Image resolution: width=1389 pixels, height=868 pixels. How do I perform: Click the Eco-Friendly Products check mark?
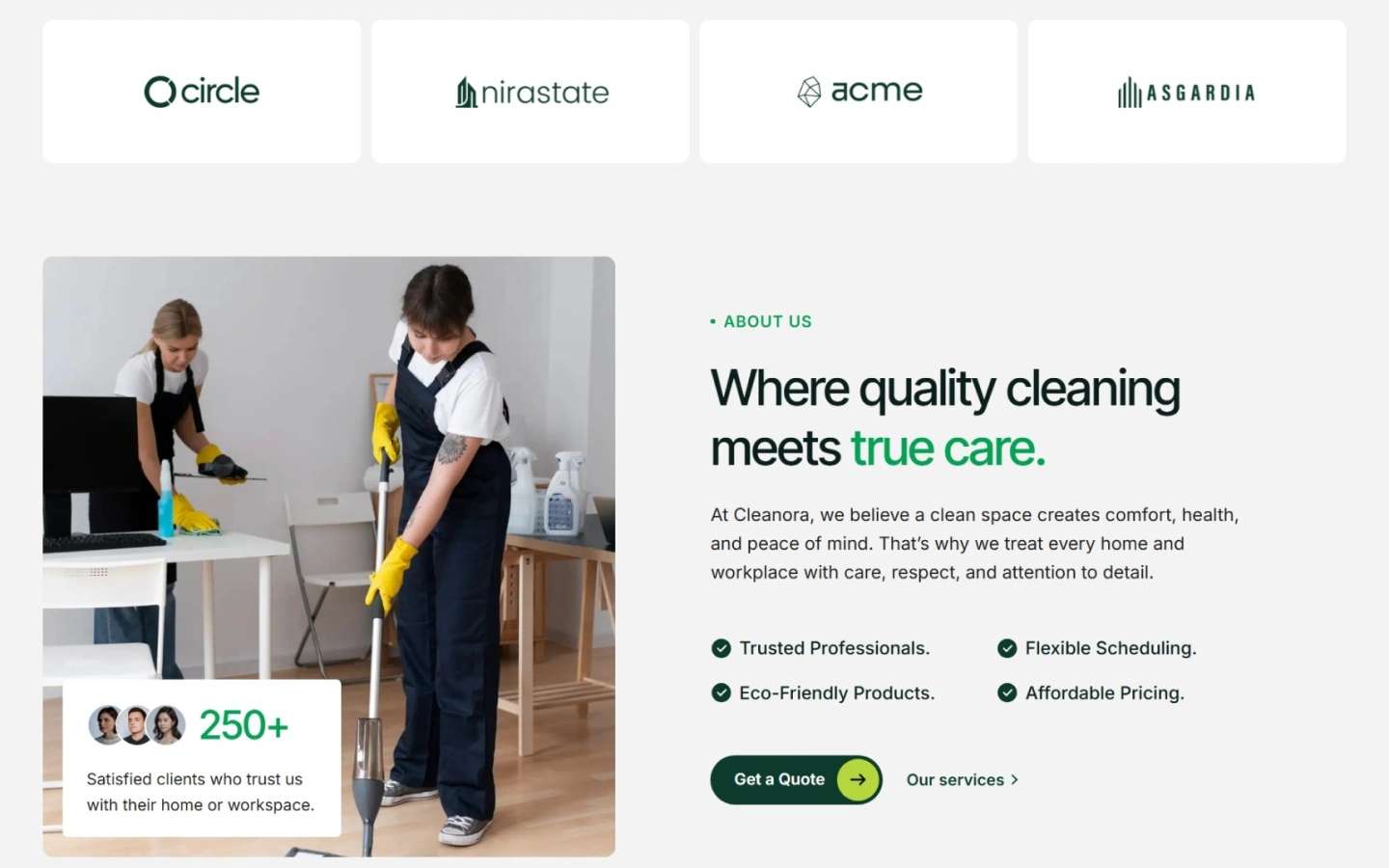tap(721, 692)
